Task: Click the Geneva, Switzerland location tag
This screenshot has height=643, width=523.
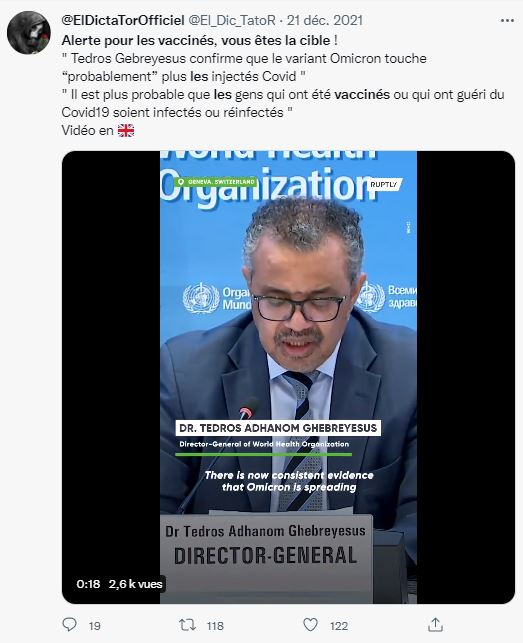Action: [x=216, y=182]
